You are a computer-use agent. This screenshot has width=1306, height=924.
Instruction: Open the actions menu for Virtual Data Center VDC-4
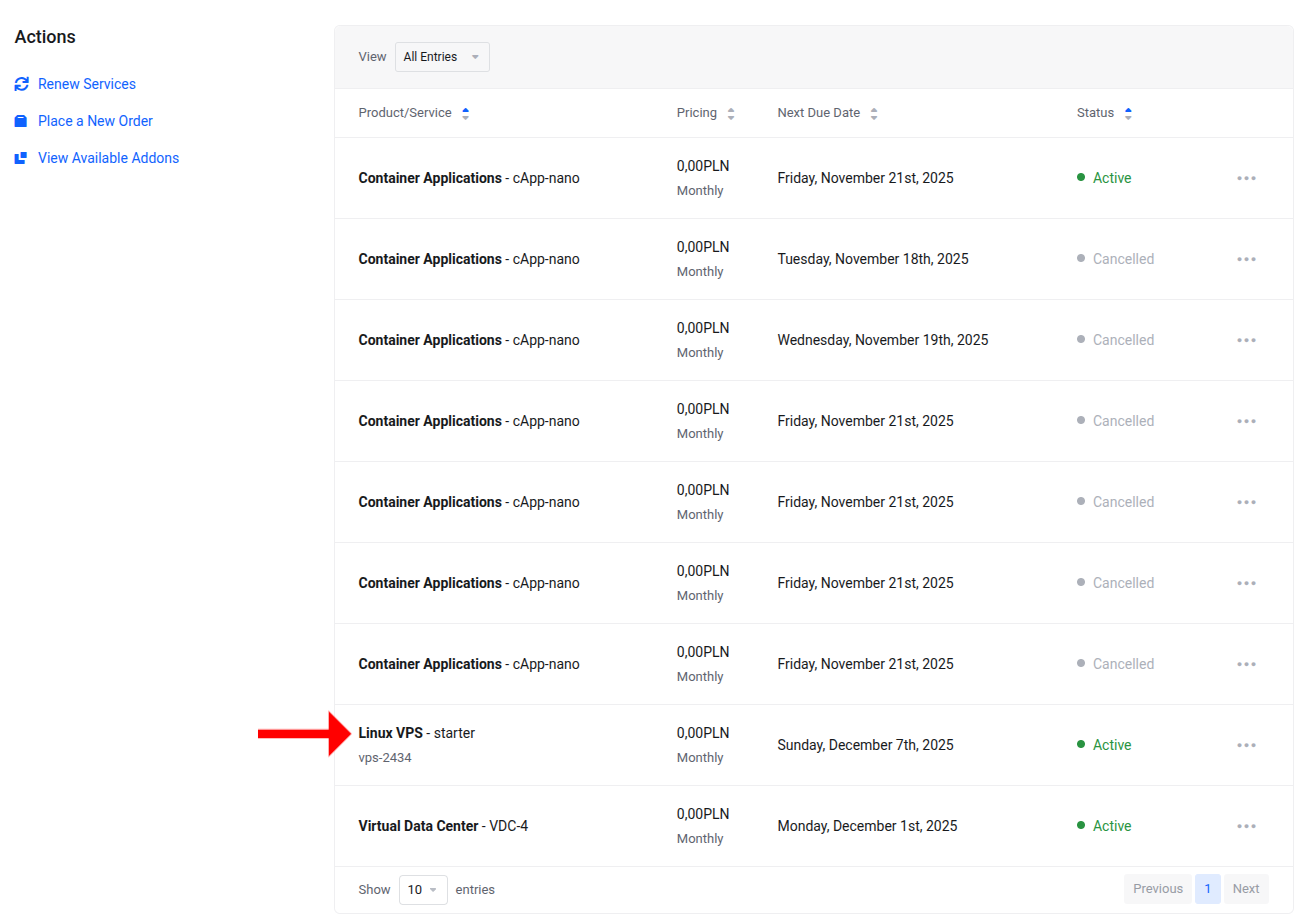click(1246, 825)
